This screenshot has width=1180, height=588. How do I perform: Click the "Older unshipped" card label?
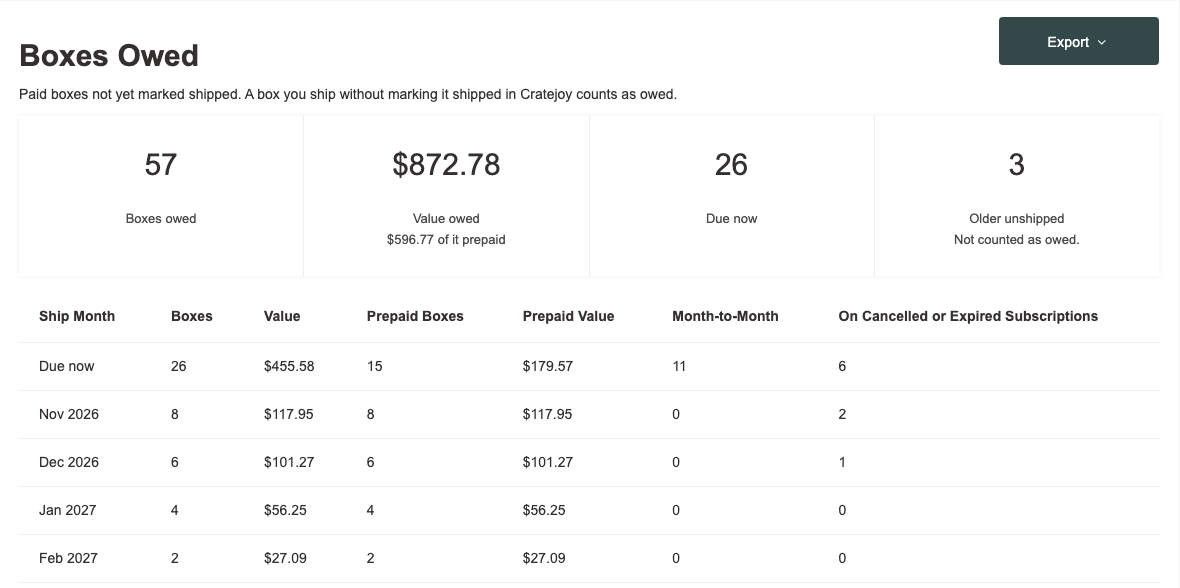(1017, 219)
